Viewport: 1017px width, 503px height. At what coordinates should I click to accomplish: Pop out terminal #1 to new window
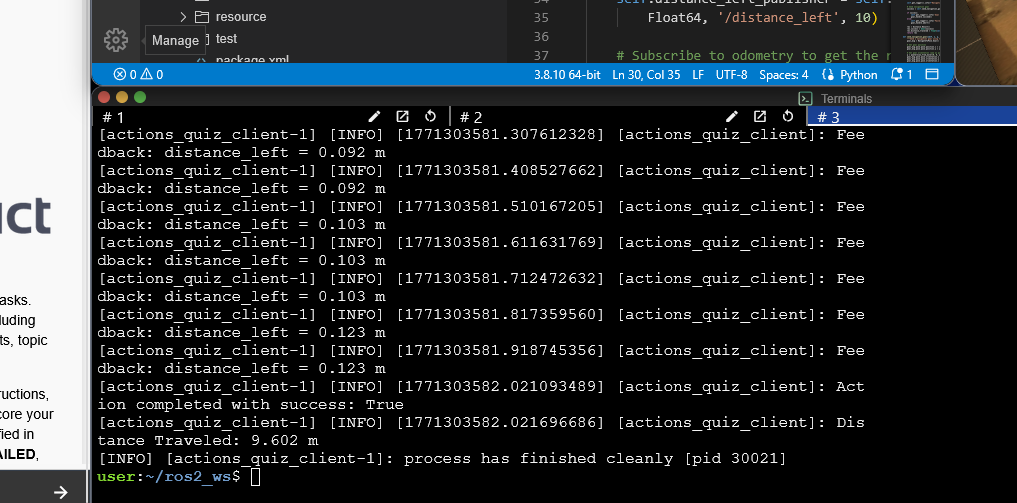pos(403,117)
